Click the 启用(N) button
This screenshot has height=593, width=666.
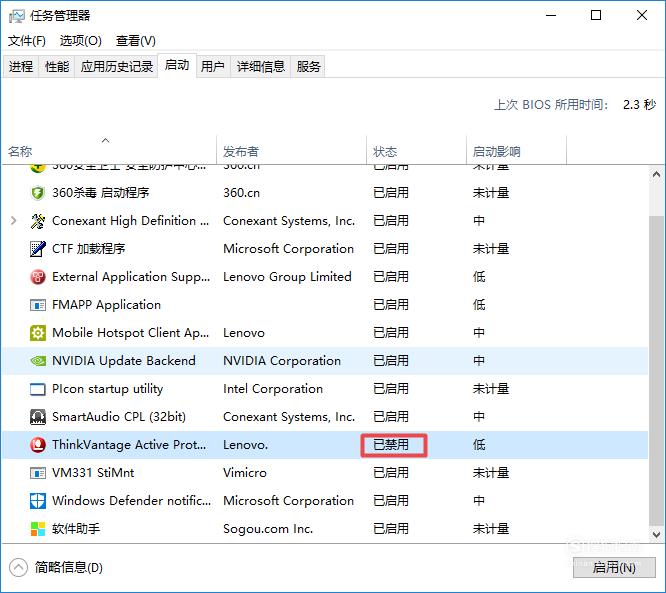[x=614, y=568]
